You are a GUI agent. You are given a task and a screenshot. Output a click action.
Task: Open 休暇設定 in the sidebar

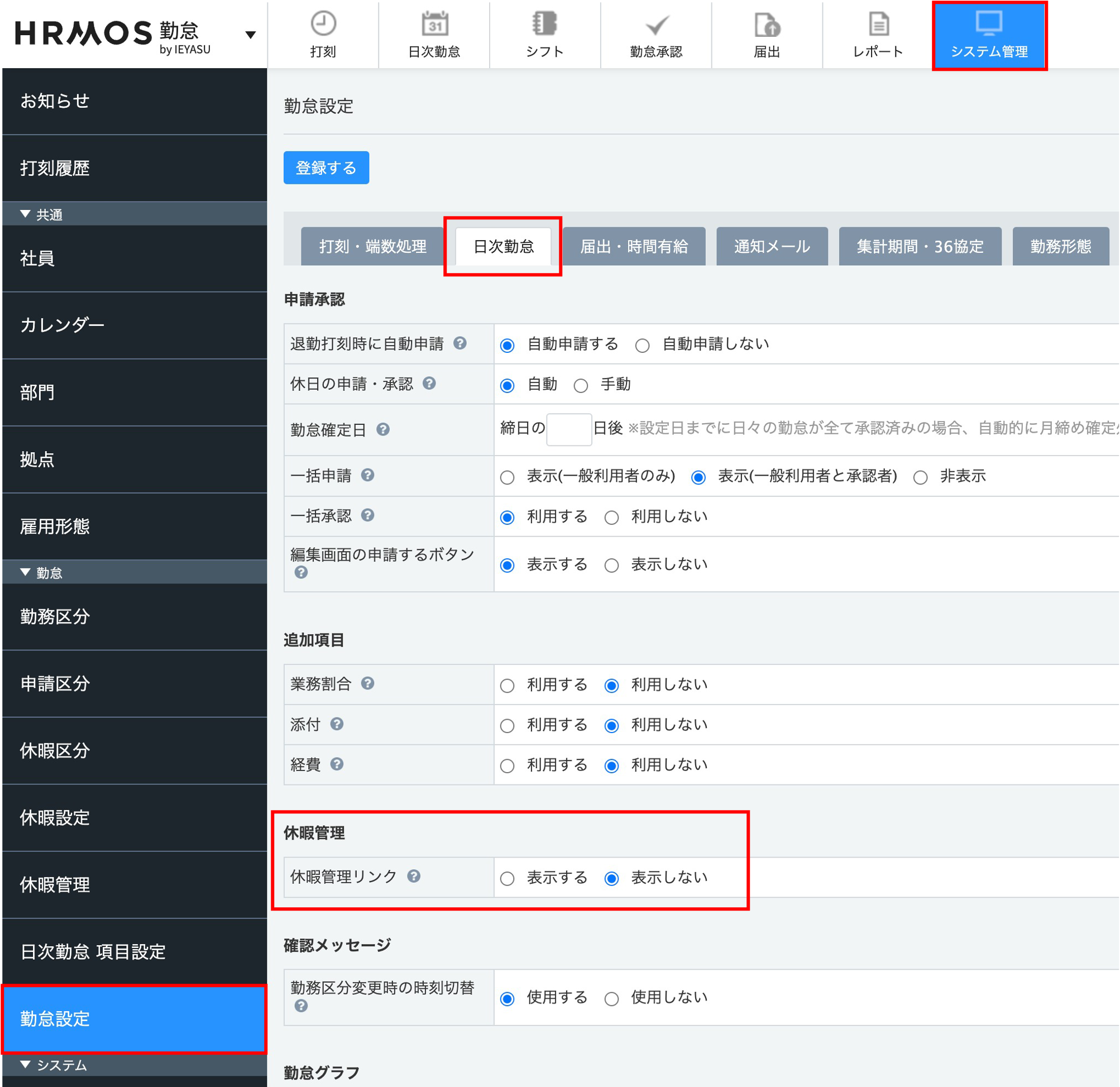pyautogui.click(x=55, y=817)
